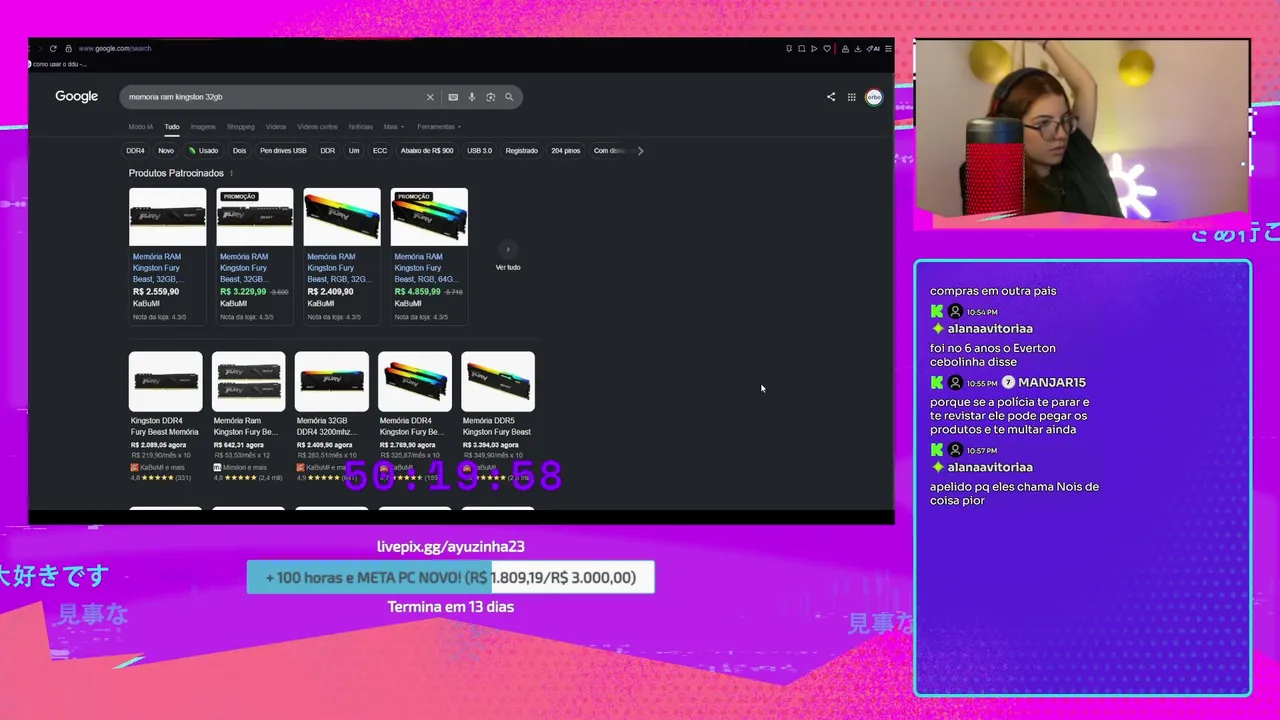Start voice search with microphone icon
Image resolution: width=1280 pixels, height=720 pixels.
(x=472, y=97)
